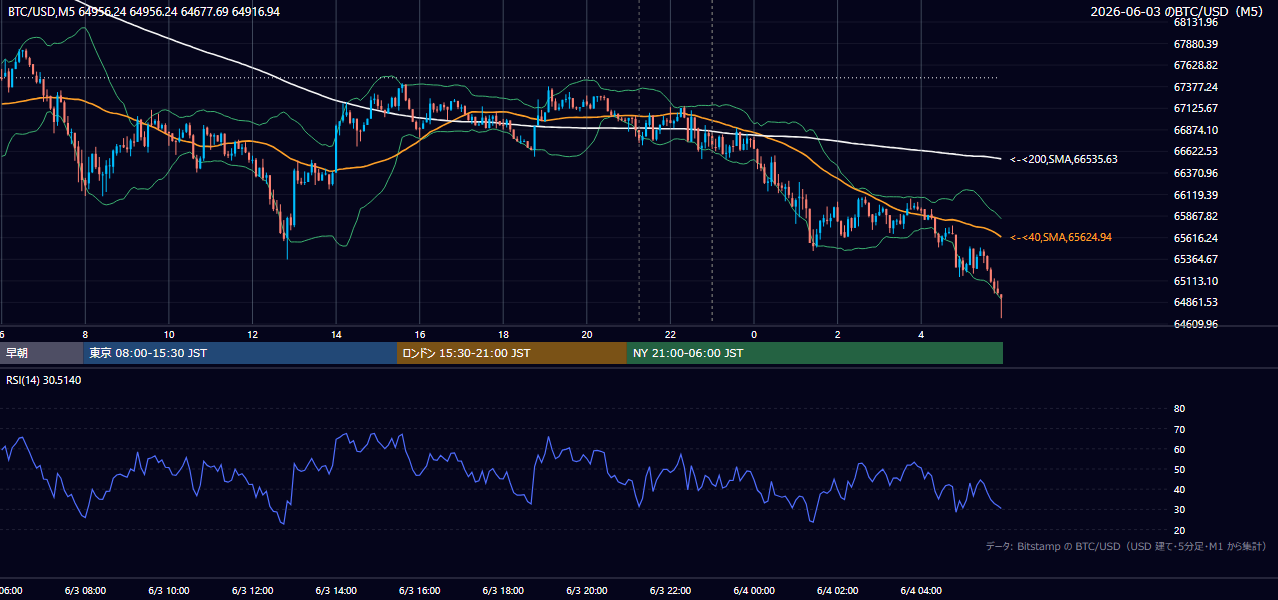Screen dimensions: 1278x600
Task: Click the bottom axis label 6/3 08:00
Action: pyautogui.click(x=85, y=591)
